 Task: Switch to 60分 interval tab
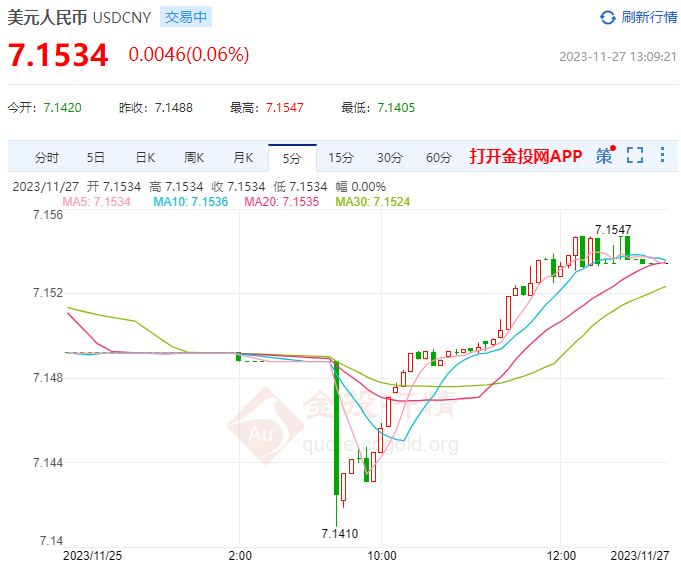[x=438, y=157]
